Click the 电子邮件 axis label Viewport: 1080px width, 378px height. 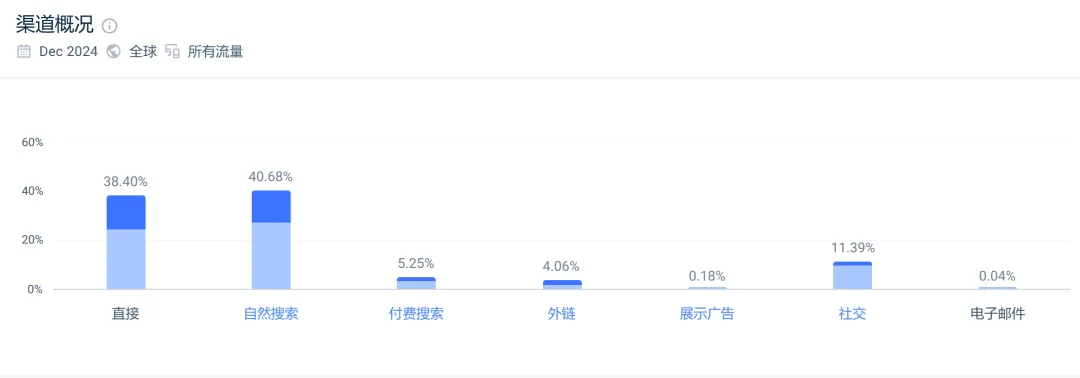997,314
